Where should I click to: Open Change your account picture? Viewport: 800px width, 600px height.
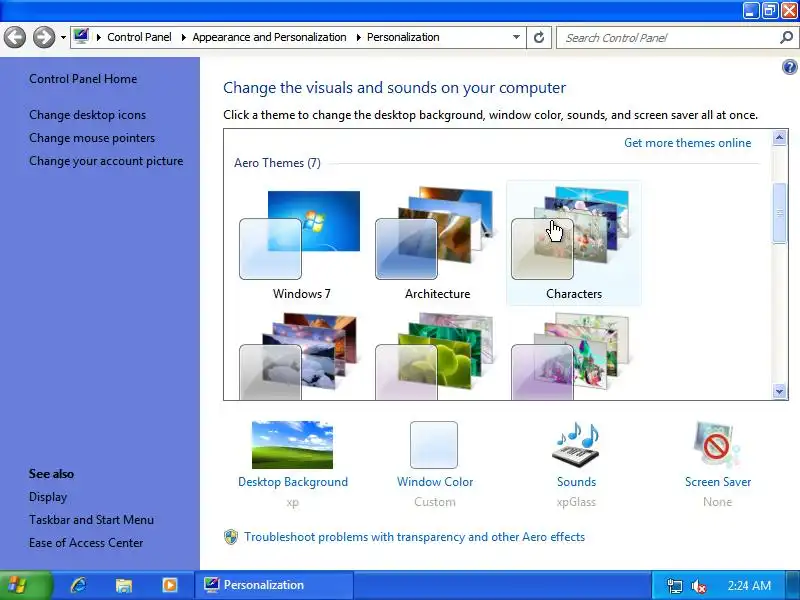tap(106, 161)
